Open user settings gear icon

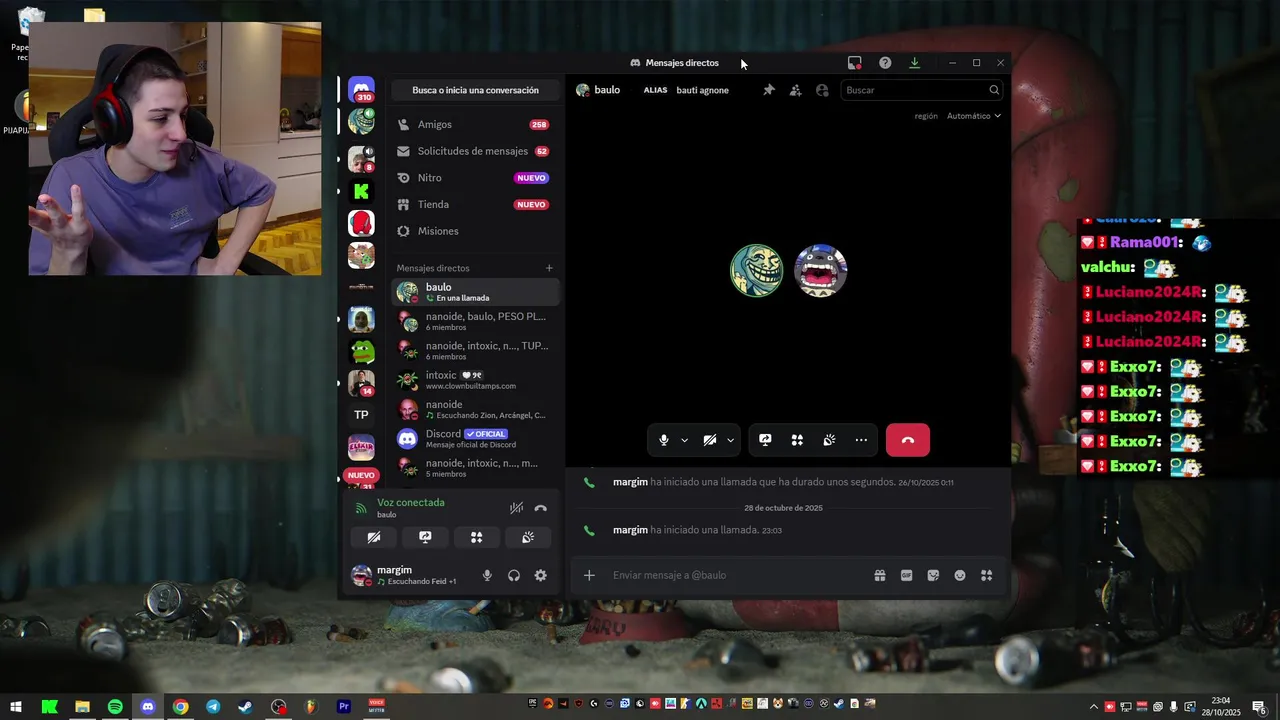coord(541,575)
